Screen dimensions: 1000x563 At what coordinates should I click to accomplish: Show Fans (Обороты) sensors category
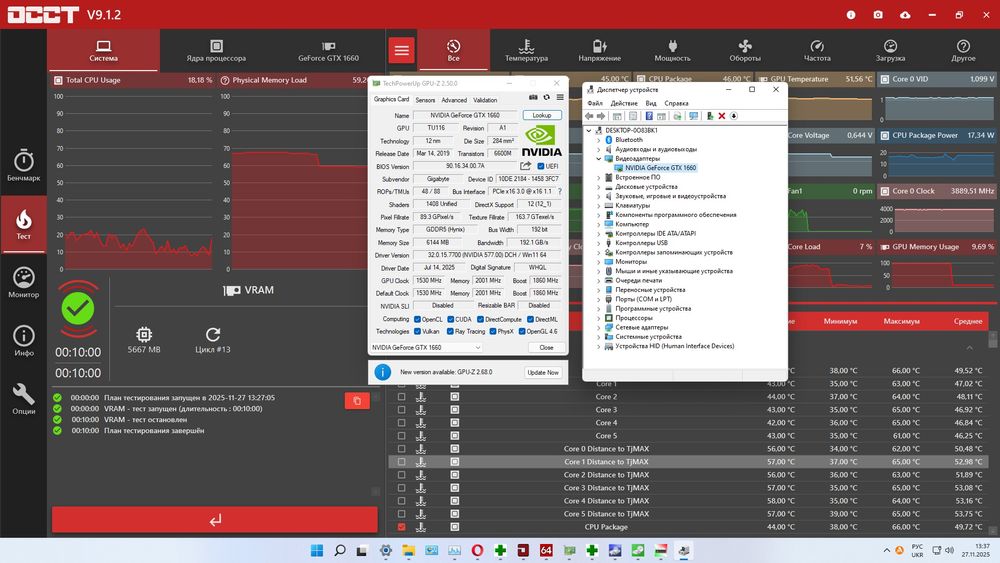coord(744,50)
